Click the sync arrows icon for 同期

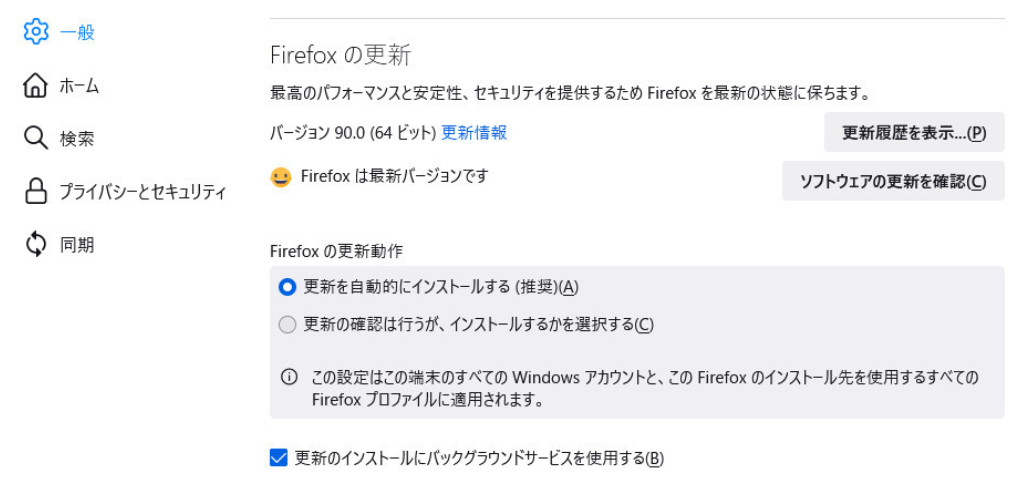[x=36, y=244]
